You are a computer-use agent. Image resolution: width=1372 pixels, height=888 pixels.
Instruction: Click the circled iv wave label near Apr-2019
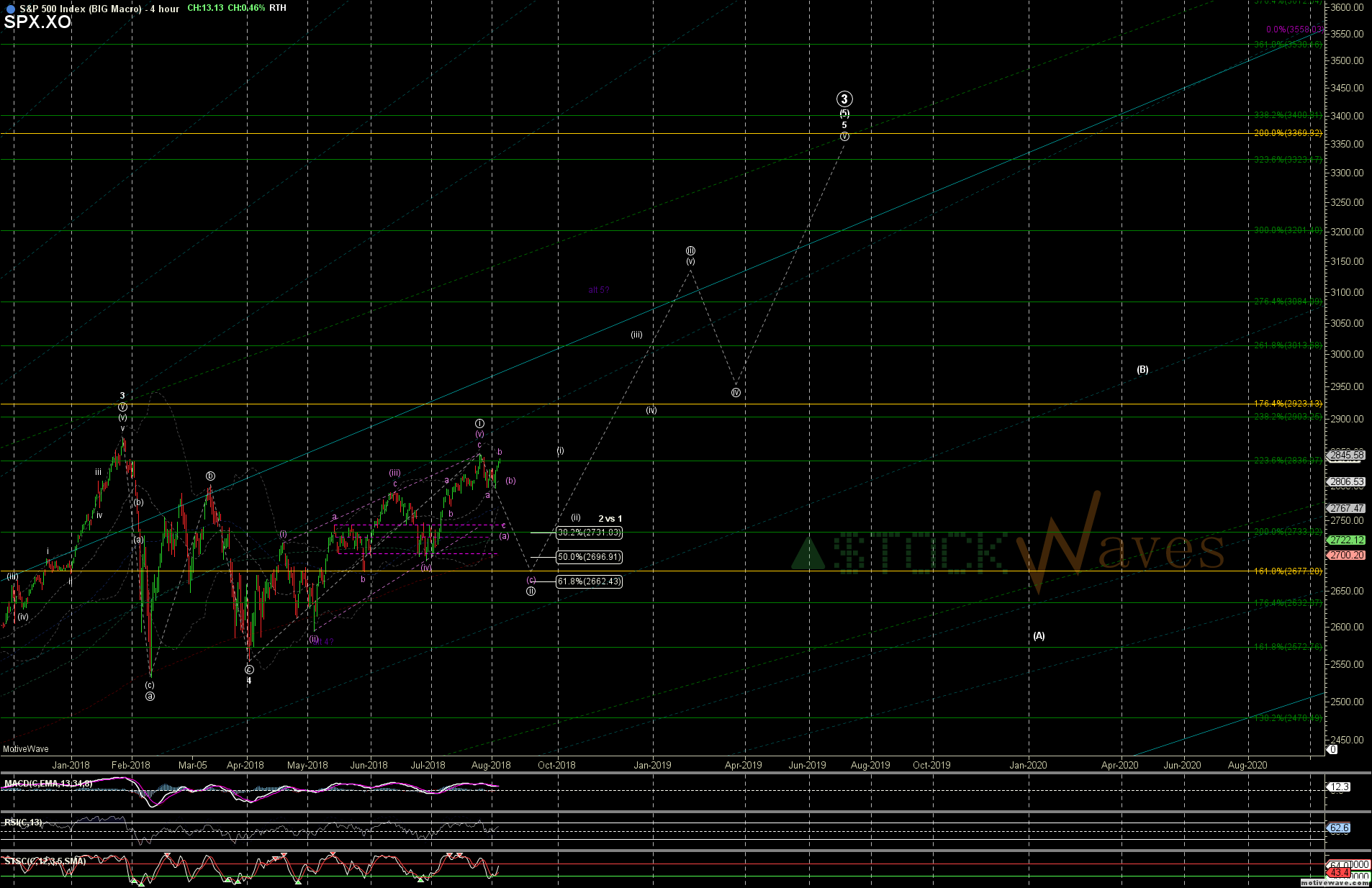tap(736, 393)
